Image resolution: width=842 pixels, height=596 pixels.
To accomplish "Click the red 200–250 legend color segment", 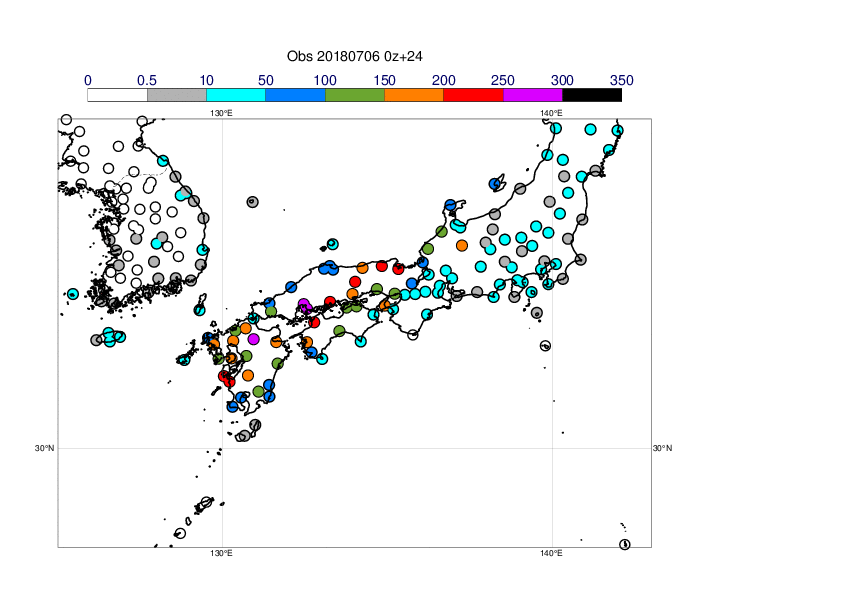I will (474, 95).
